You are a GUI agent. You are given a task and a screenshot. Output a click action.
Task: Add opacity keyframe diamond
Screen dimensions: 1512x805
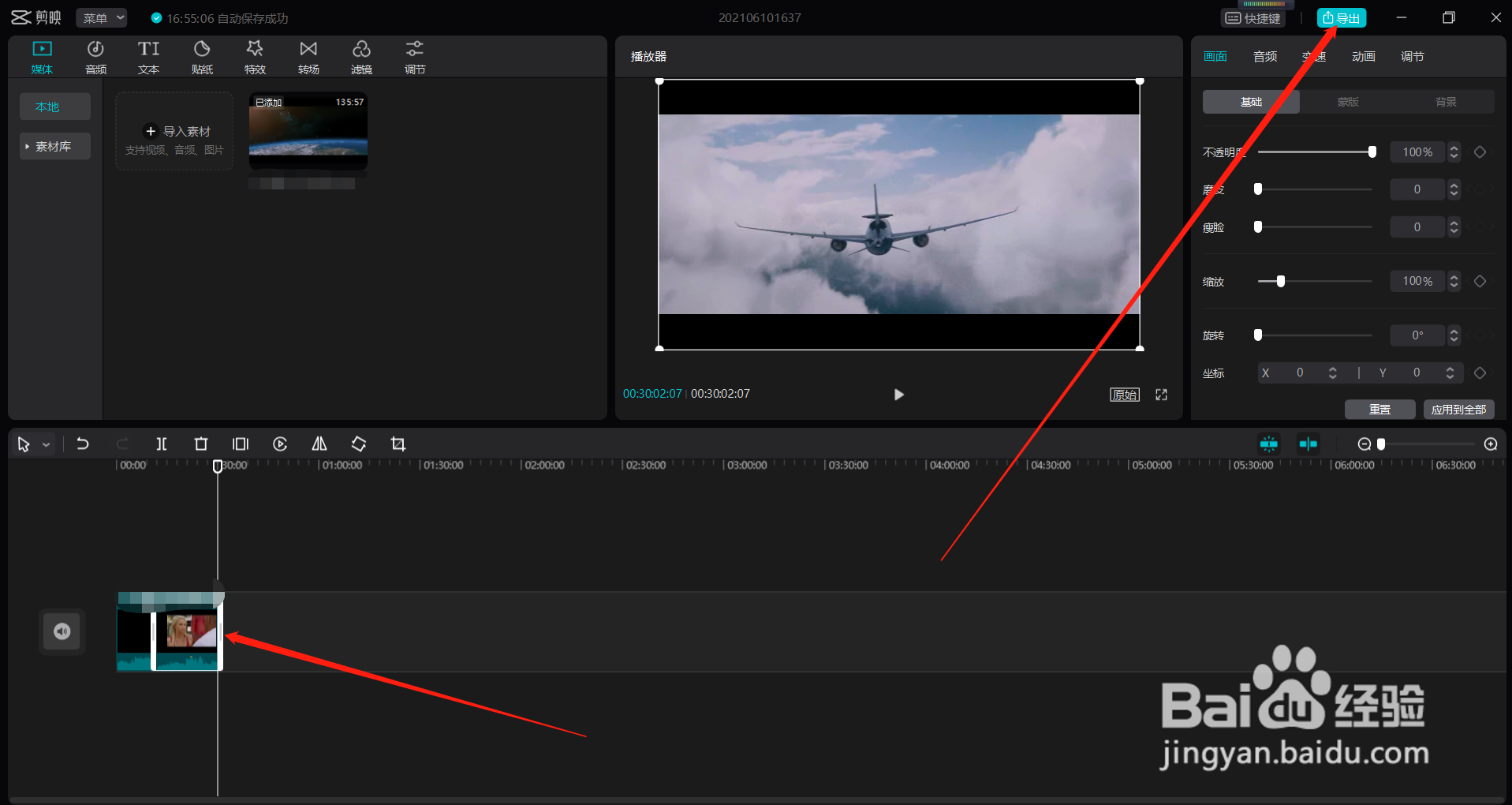(1480, 152)
